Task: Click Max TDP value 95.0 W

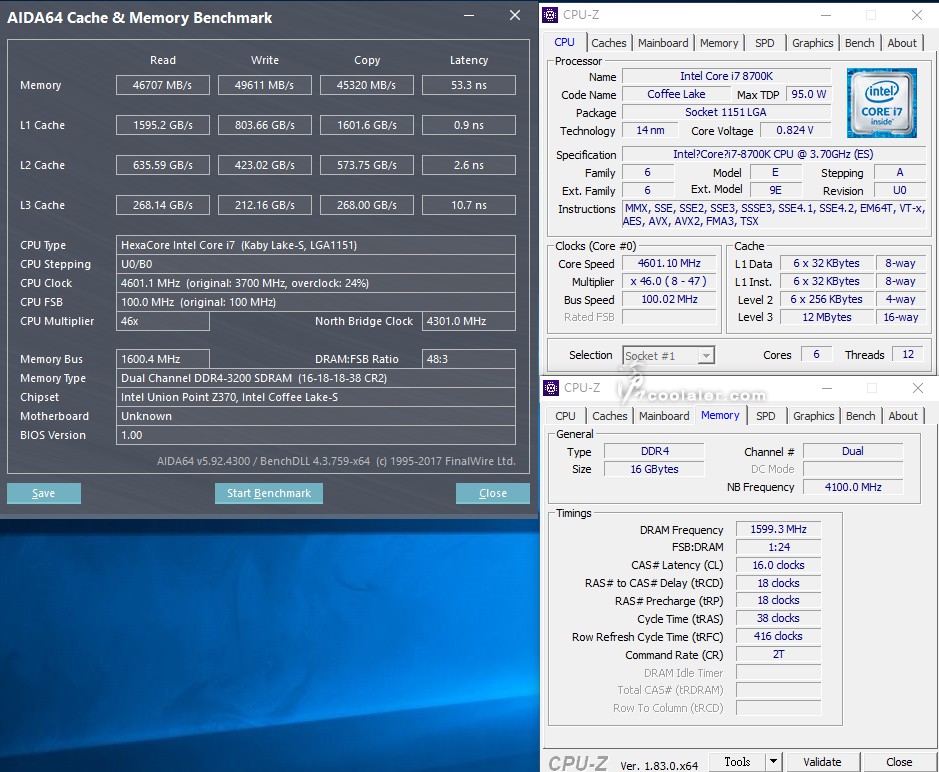Action: (808, 94)
